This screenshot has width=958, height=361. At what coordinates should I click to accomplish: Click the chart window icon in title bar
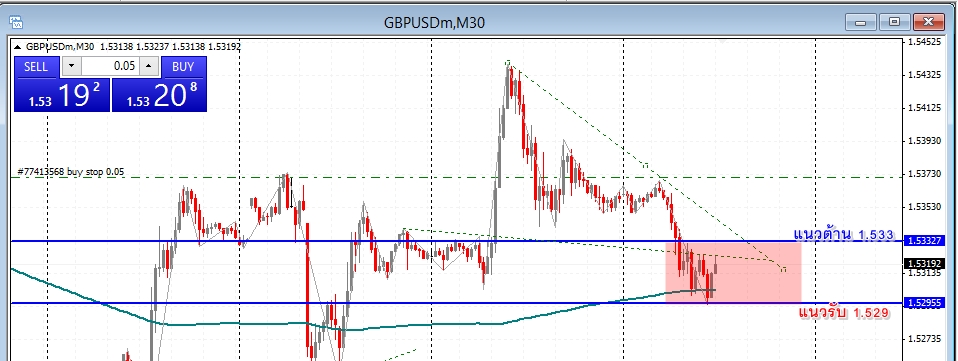pyautogui.click(x=16, y=23)
